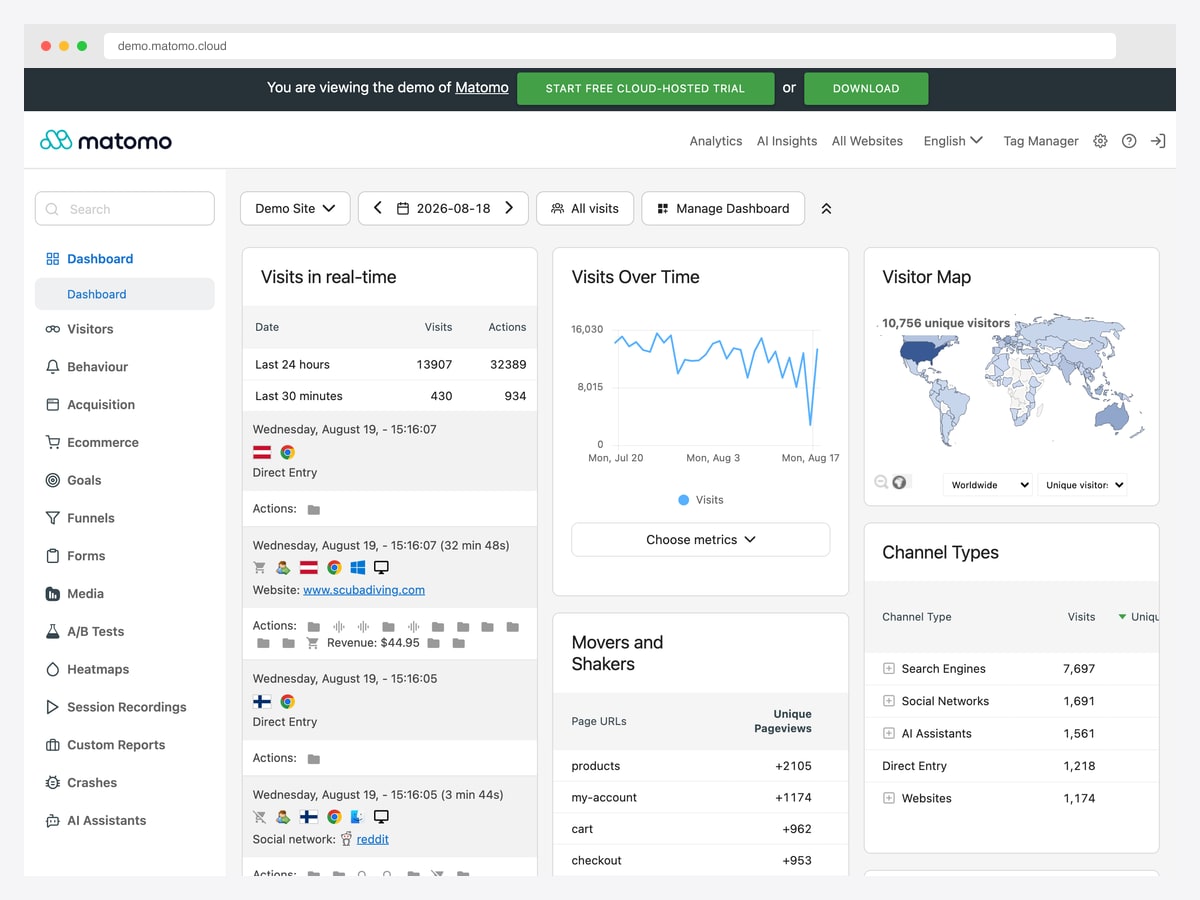Open the All visits segment dropdown
This screenshot has height=900, width=1200.
tap(585, 208)
